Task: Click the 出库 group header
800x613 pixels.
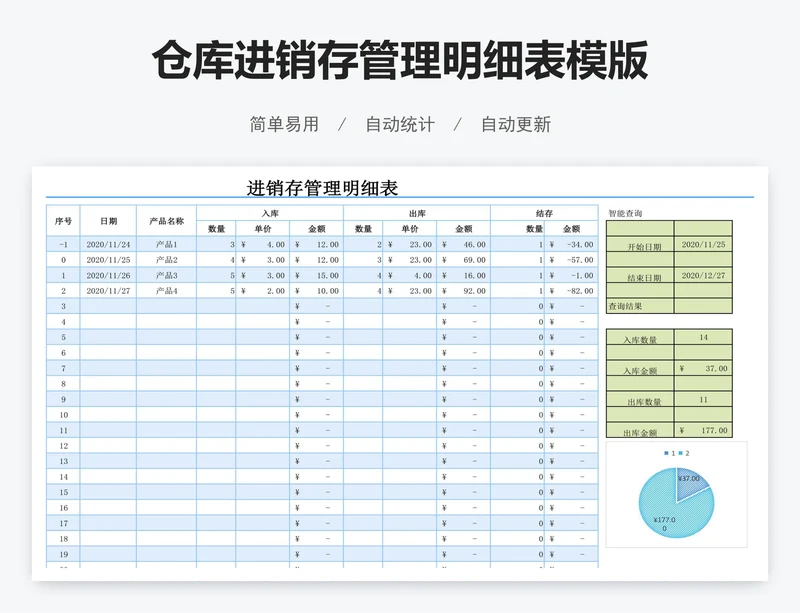Action: (x=417, y=213)
